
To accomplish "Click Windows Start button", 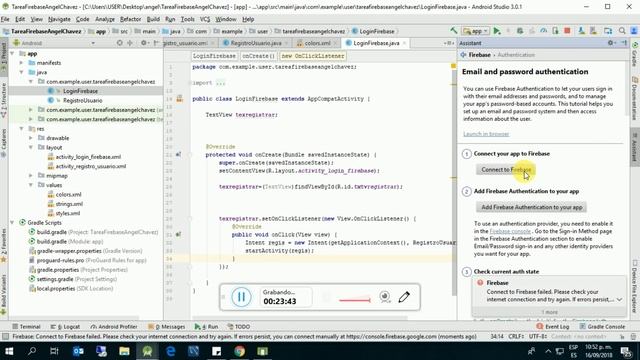I will pyautogui.click(x=9, y=351).
